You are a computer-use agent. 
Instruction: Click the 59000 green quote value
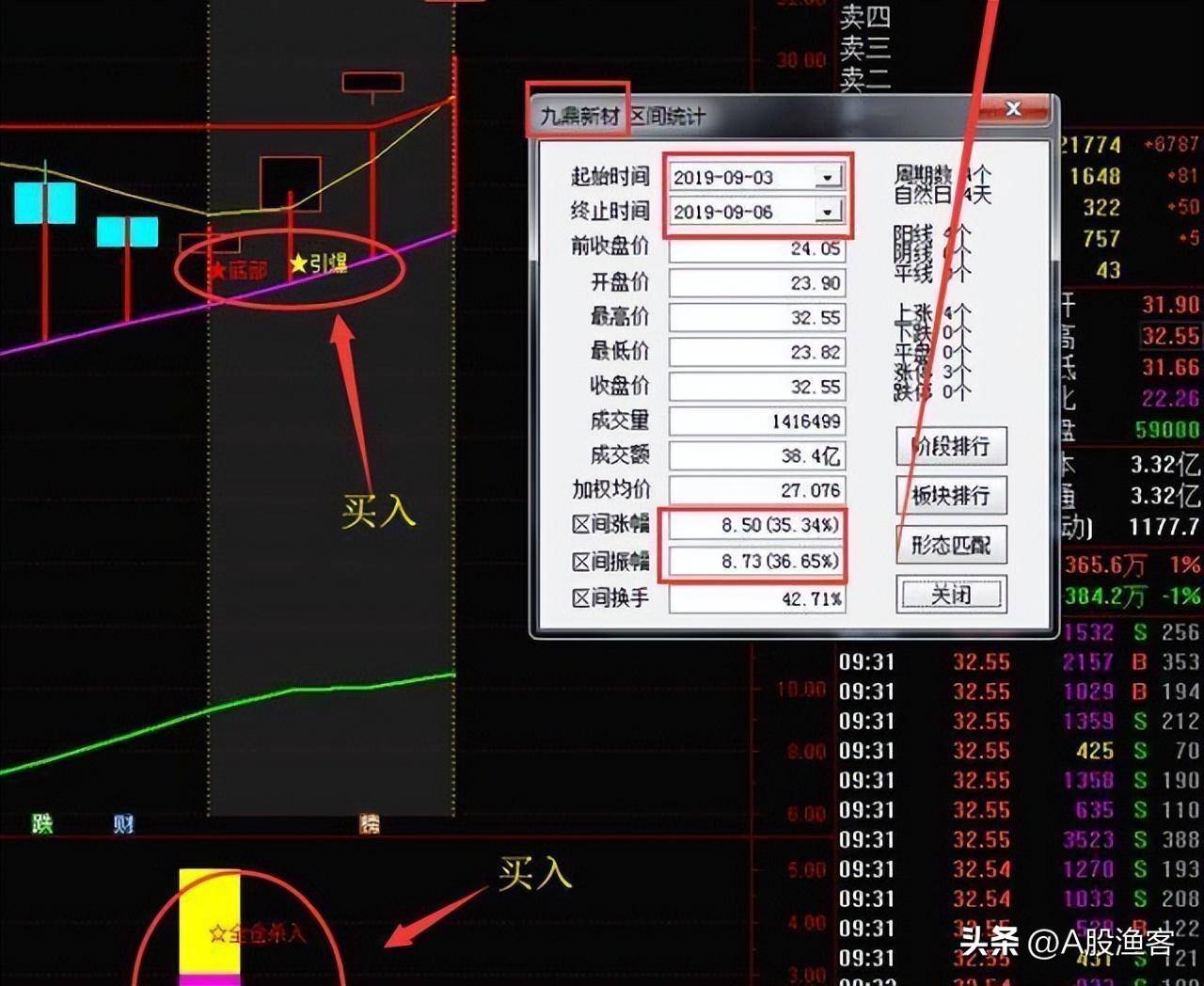(x=1167, y=430)
